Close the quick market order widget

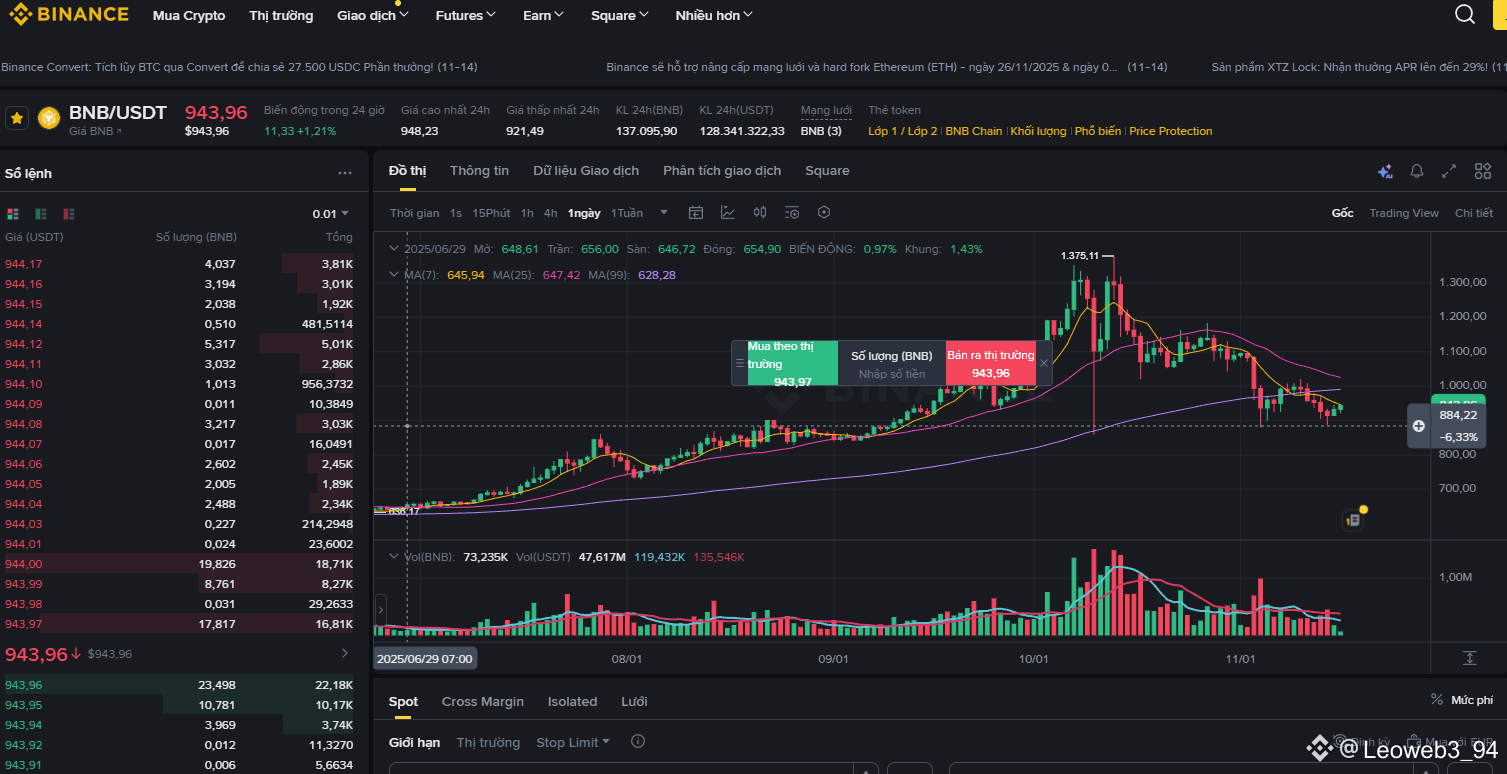coord(1044,363)
